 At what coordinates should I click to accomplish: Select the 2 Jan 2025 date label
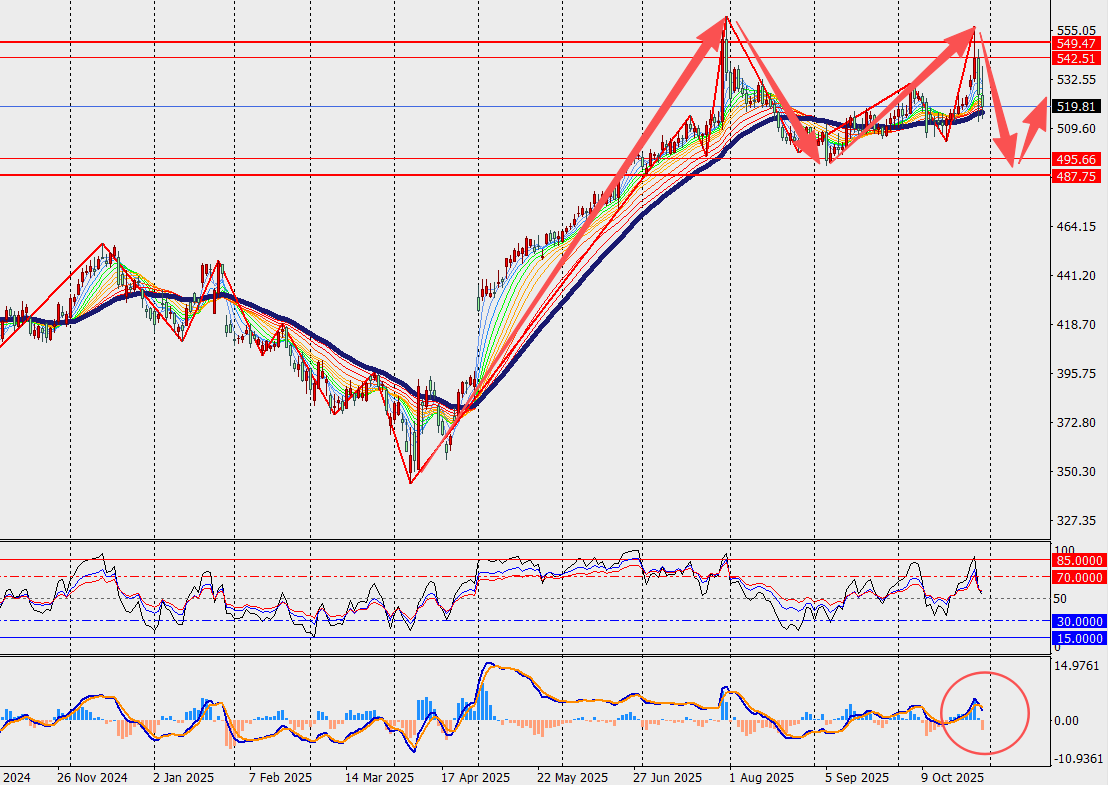coord(183,777)
